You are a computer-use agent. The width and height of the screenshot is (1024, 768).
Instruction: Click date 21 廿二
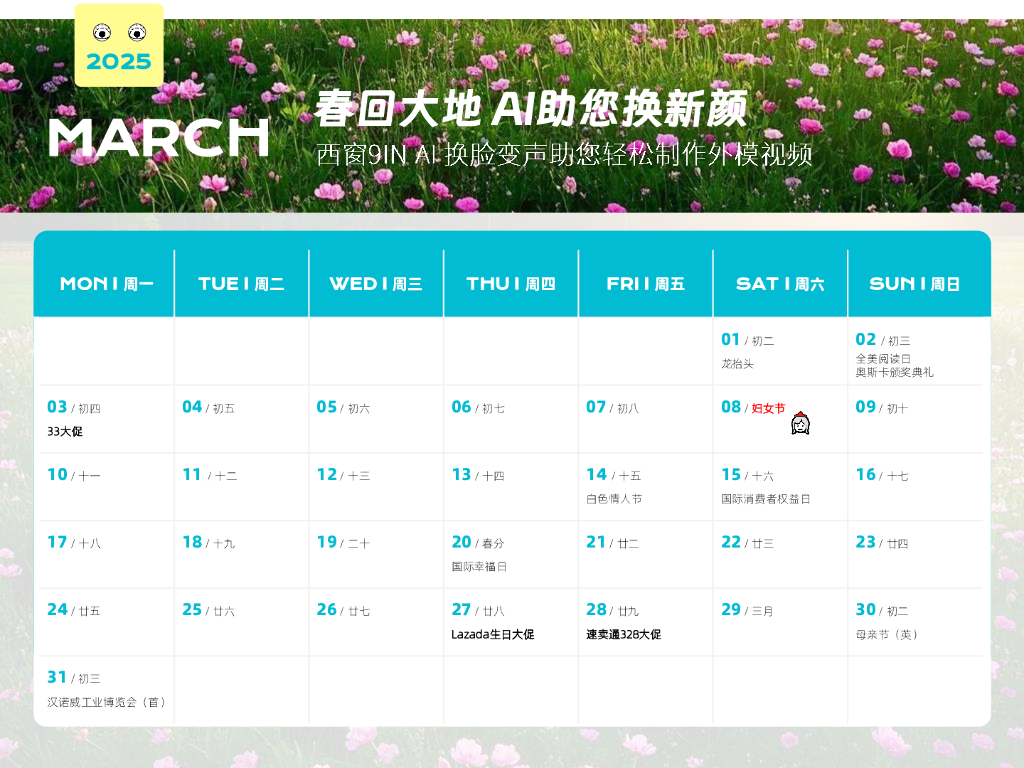(612, 543)
